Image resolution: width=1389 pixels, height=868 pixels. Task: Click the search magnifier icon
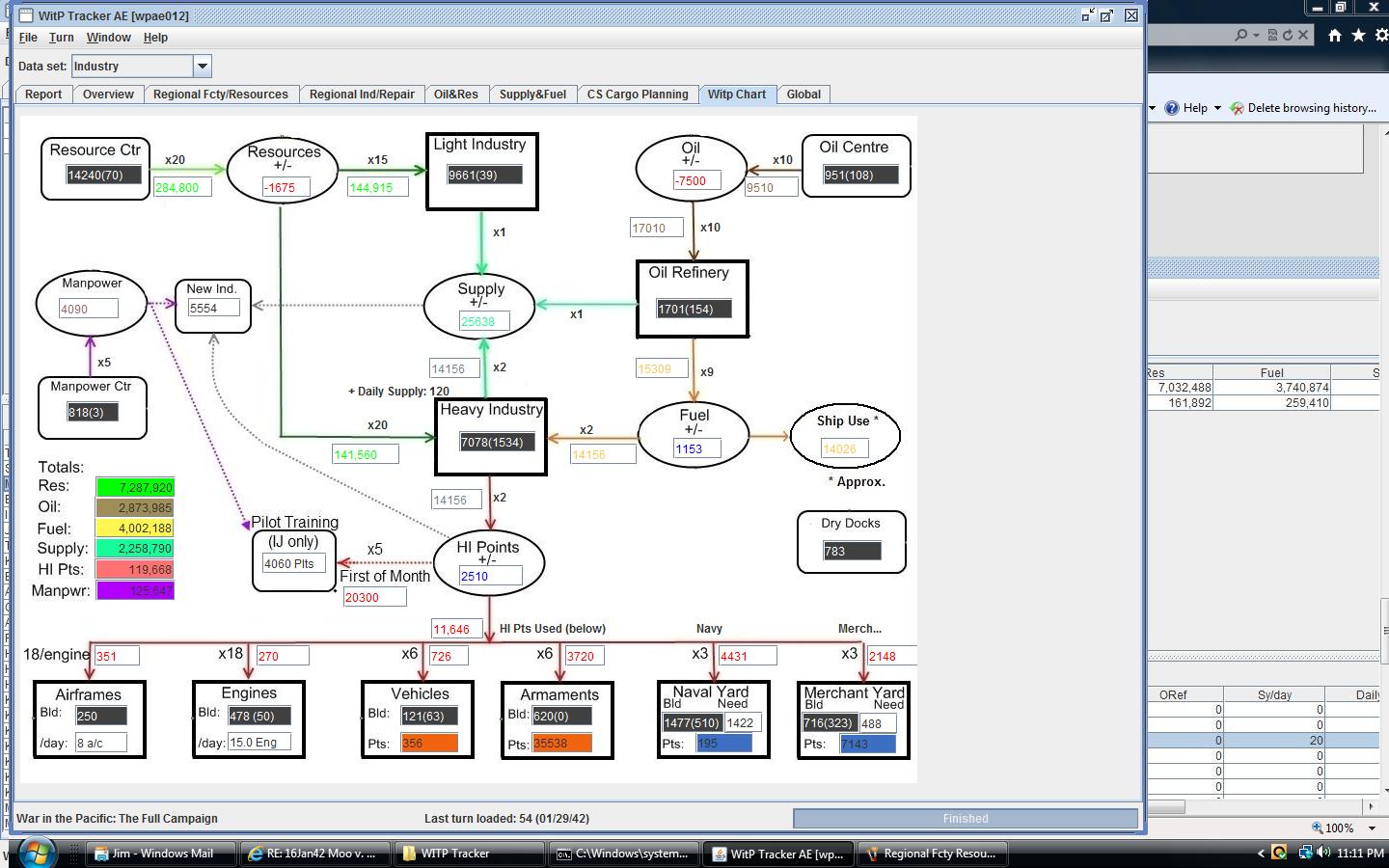[1241, 34]
